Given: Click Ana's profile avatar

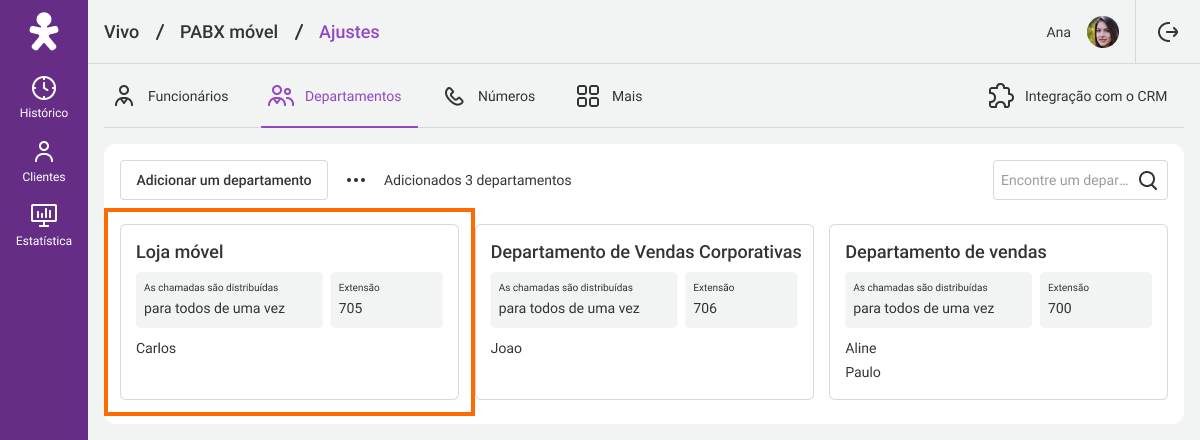Looking at the screenshot, I should (x=1103, y=32).
